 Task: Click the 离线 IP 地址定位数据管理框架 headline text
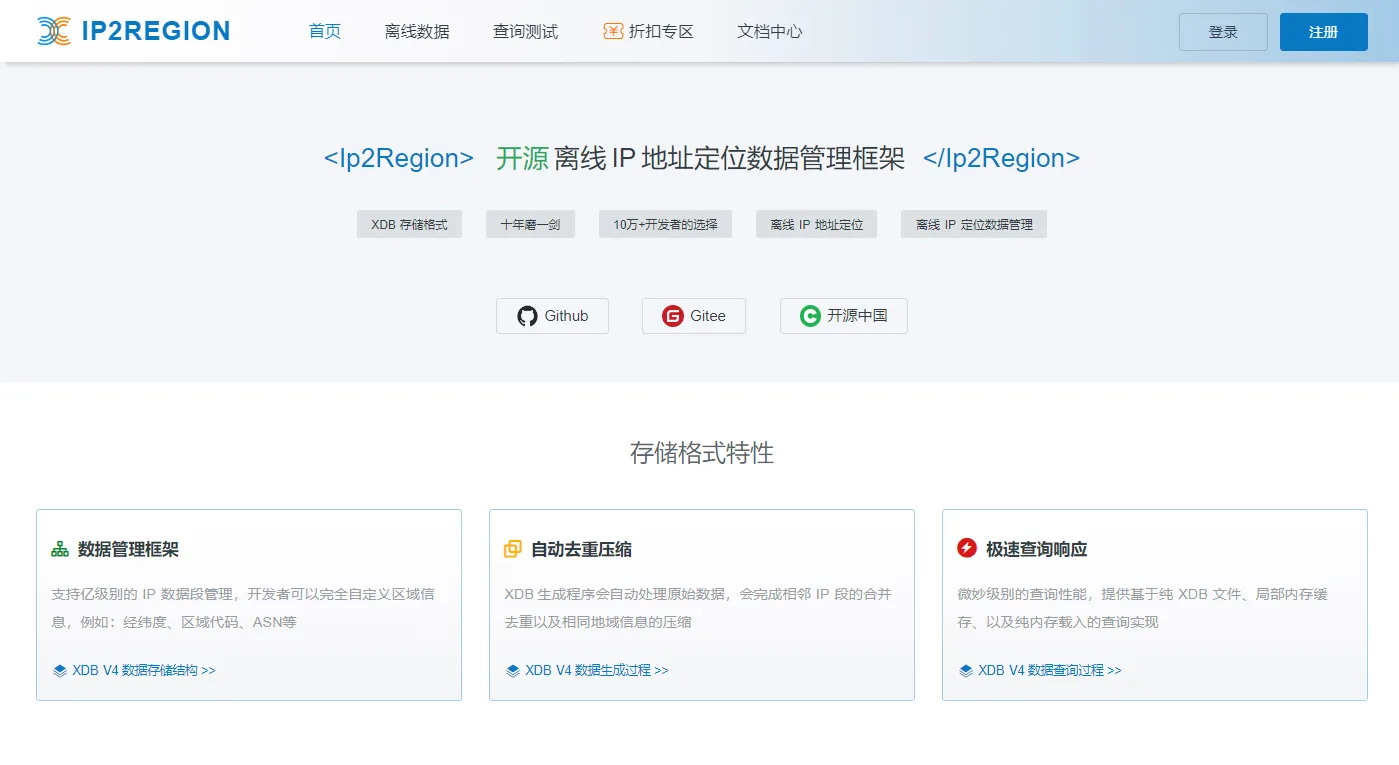(x=729, y=158)
